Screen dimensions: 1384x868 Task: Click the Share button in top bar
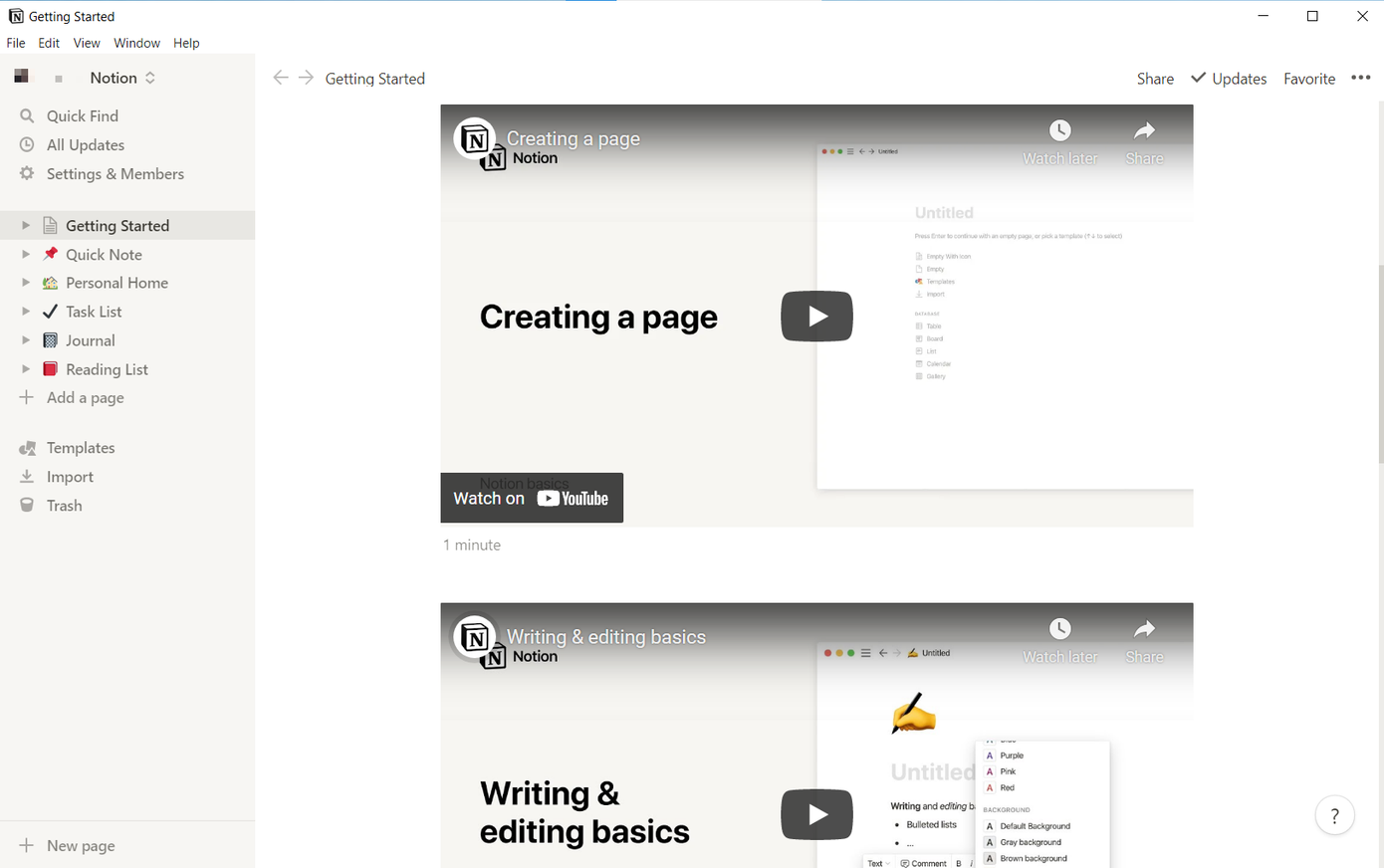(1155, 79)
